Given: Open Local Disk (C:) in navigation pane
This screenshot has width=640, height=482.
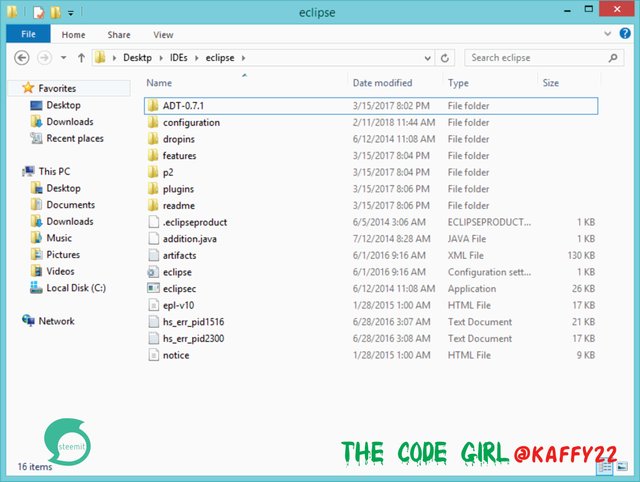Looking at the screenshot, I should click(x=76, y=288).
